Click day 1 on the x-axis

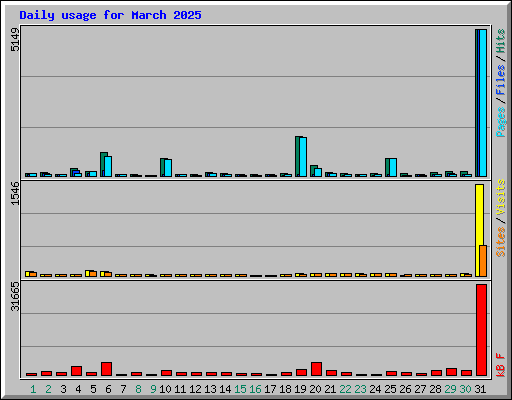pos(33,389)
